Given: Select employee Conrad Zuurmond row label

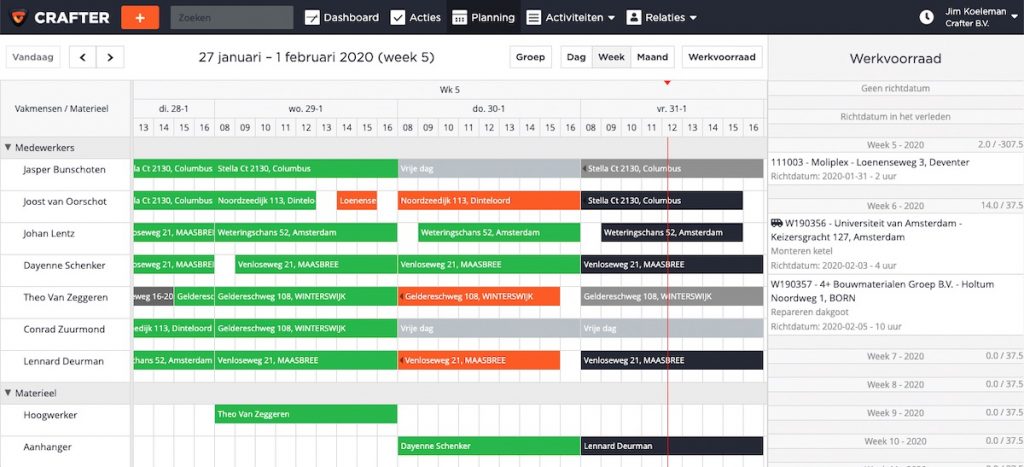Looking at the screenshot, I should point(64,329).
